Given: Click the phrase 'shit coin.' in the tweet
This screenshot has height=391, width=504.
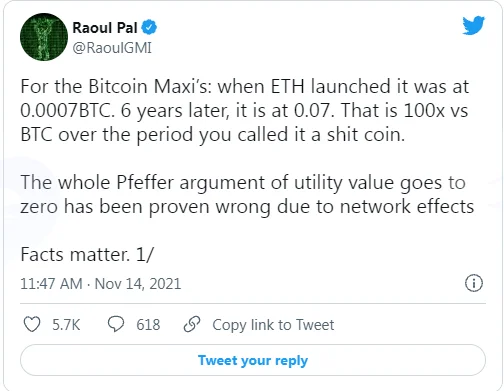Looking at the screenshot, I should [366, 135].
